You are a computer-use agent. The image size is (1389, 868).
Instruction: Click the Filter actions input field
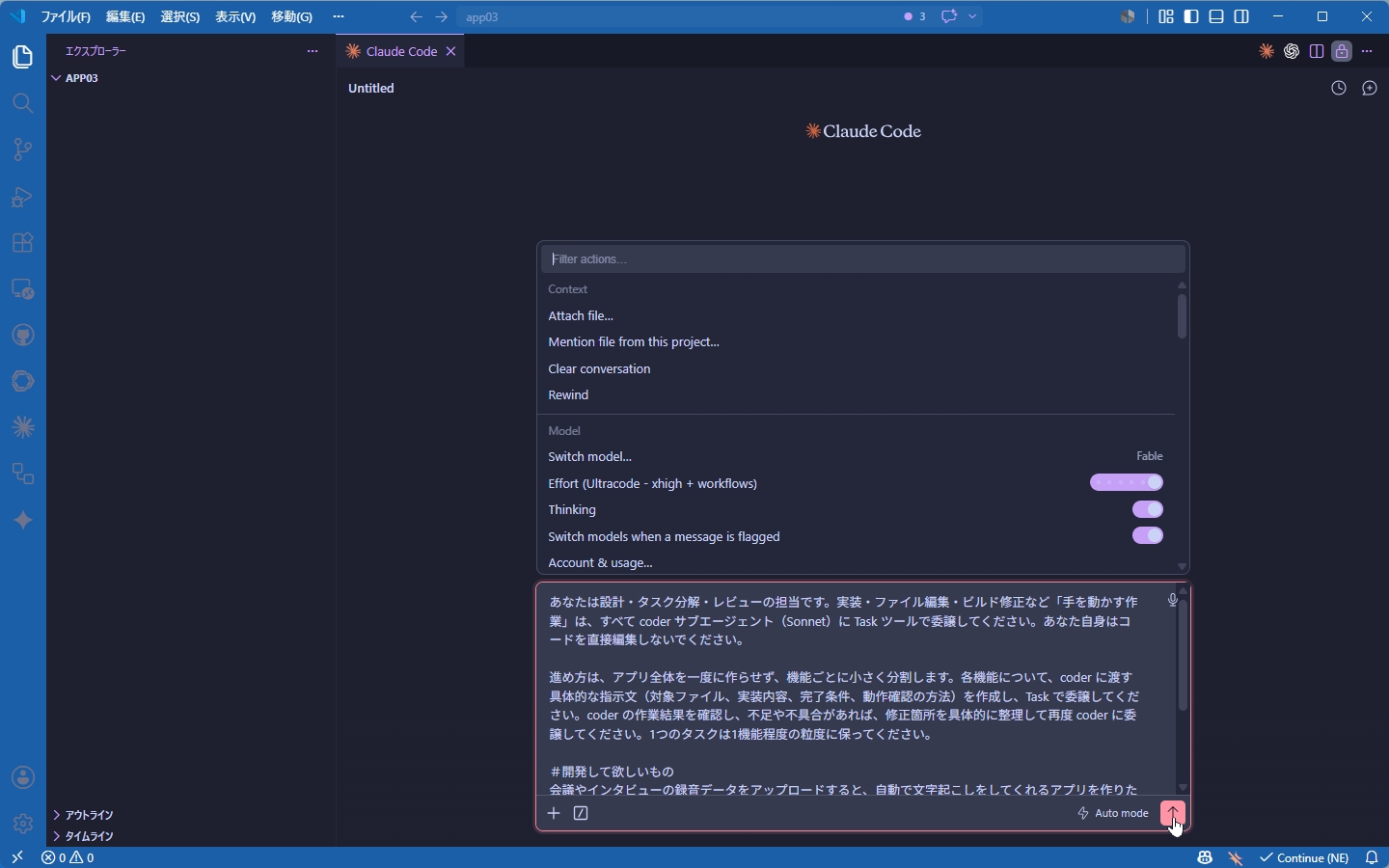[862, 258]
